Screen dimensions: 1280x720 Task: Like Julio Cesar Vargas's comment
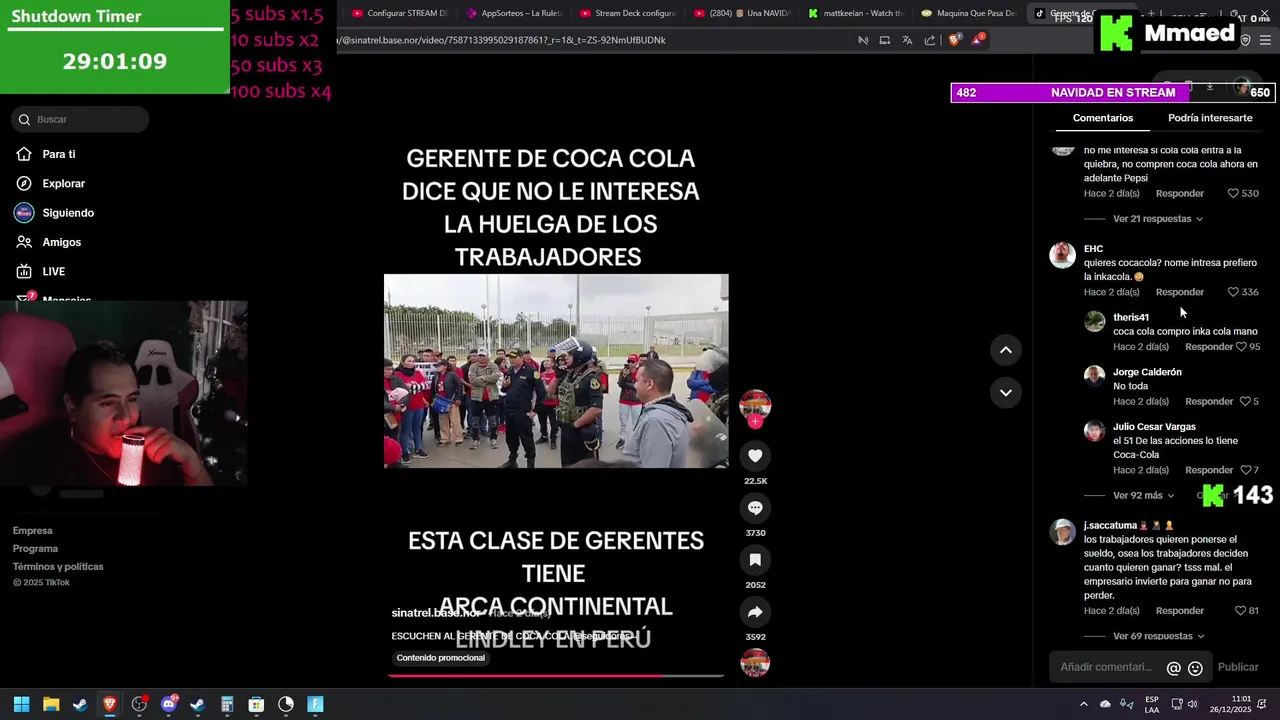(x=1245, y=470)
